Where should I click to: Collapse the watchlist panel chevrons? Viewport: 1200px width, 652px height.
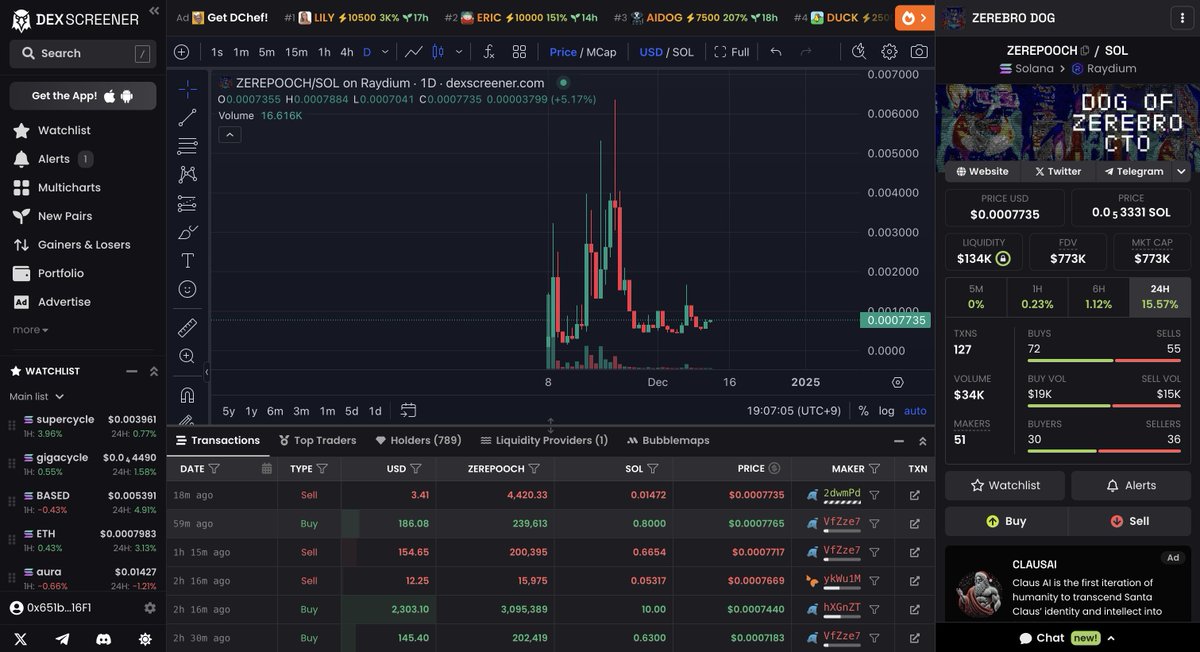pyautogui.click(x=154, y=371)
